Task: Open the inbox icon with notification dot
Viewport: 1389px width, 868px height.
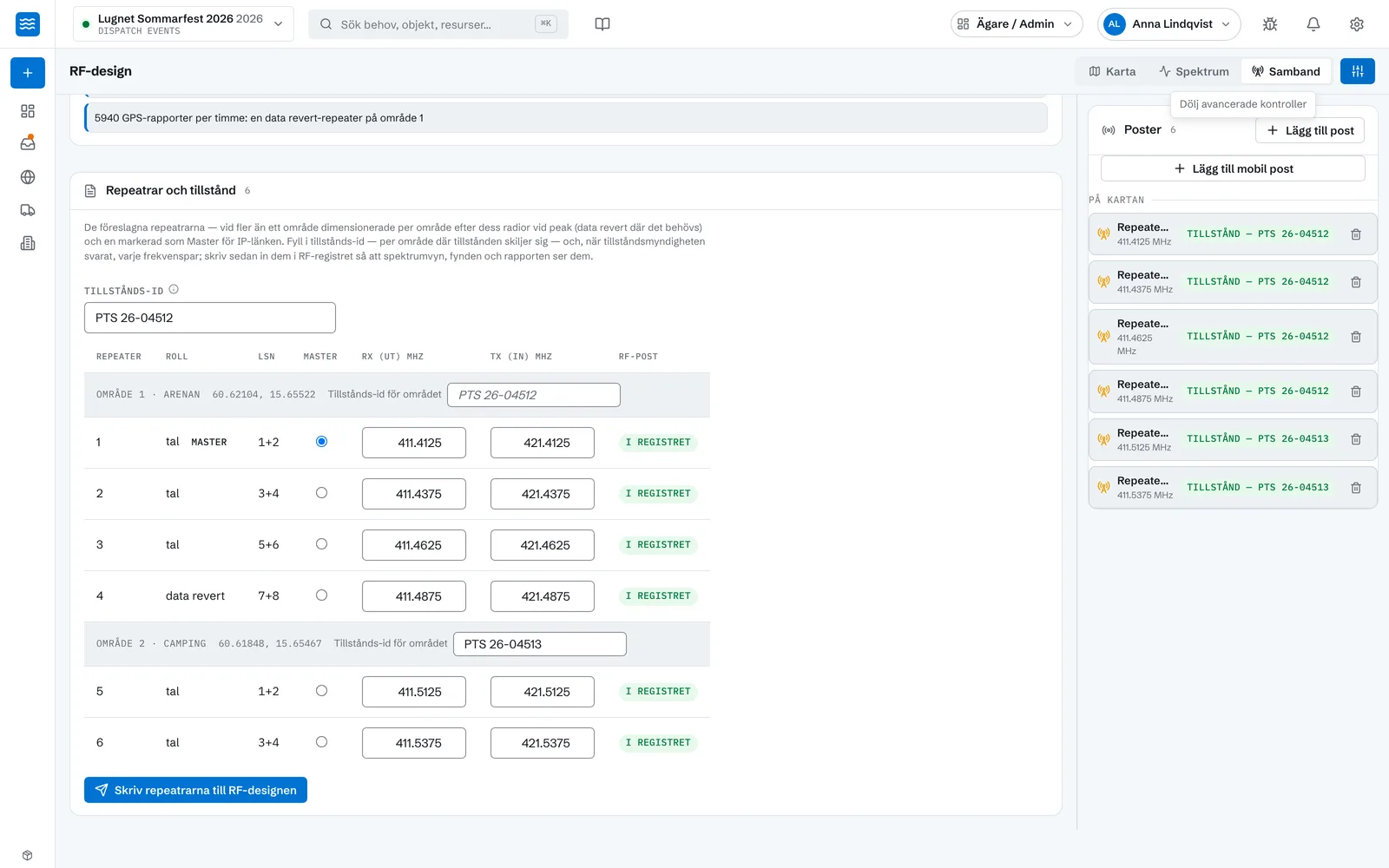Action: pos(28,143)
